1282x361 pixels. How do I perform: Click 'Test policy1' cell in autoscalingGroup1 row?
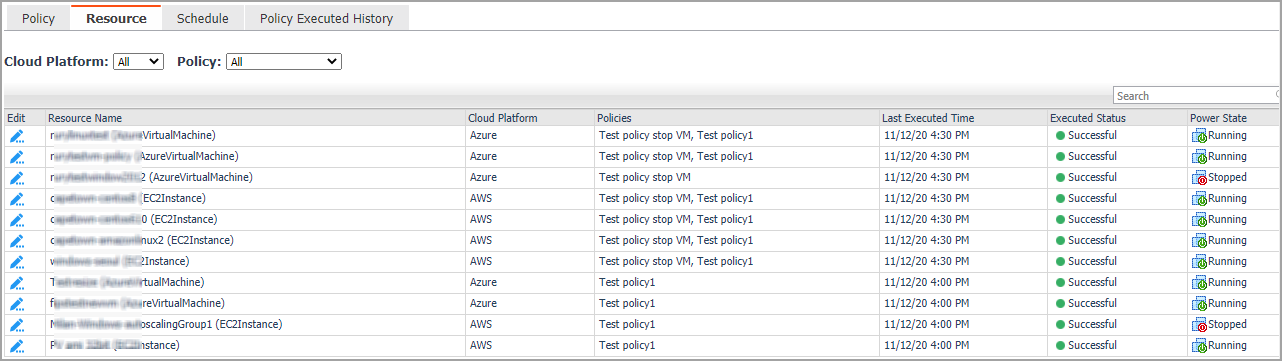click(x=626, y=325)
